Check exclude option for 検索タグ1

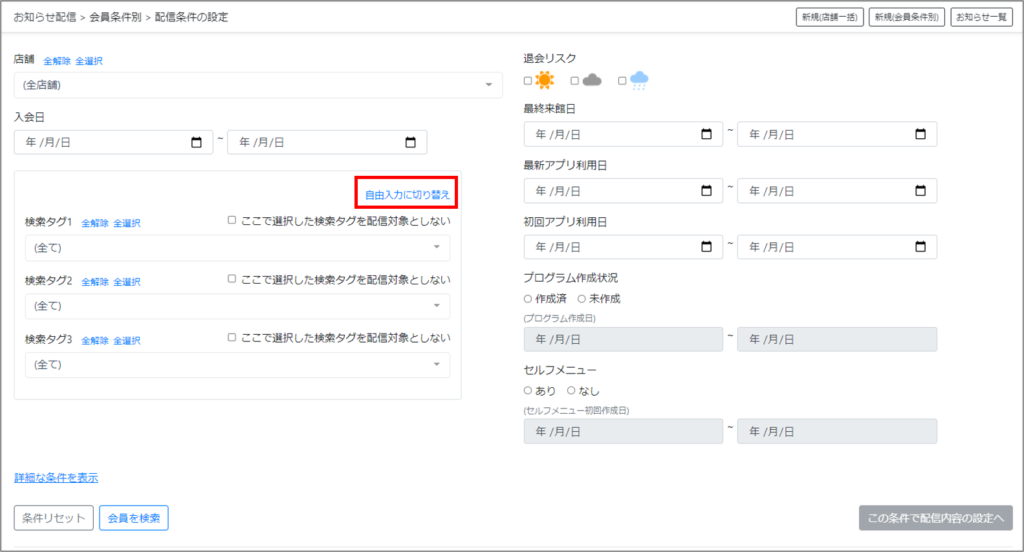tap(232, 221)
